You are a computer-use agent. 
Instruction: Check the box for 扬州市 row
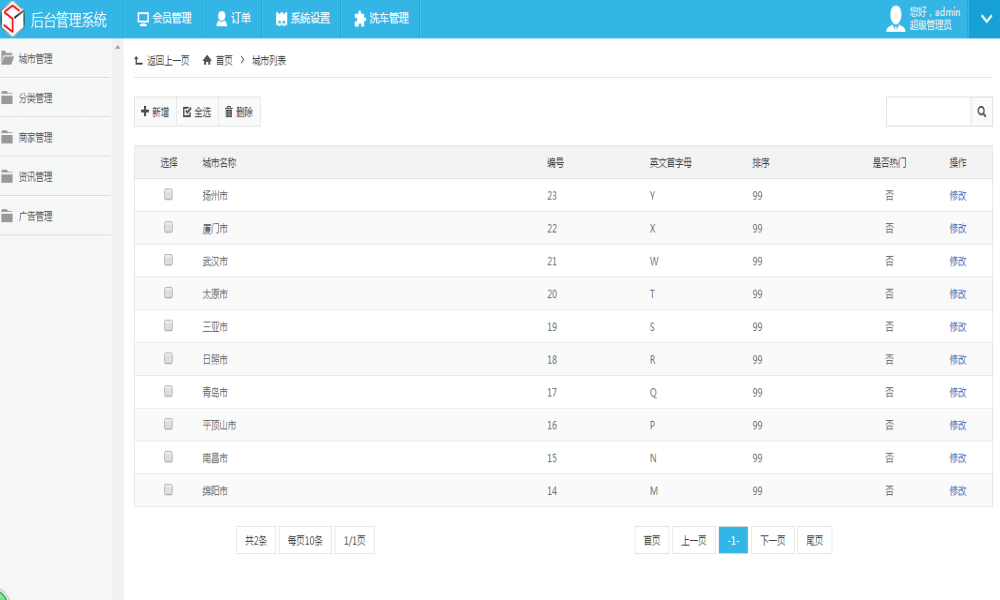[x=168, y=194]
